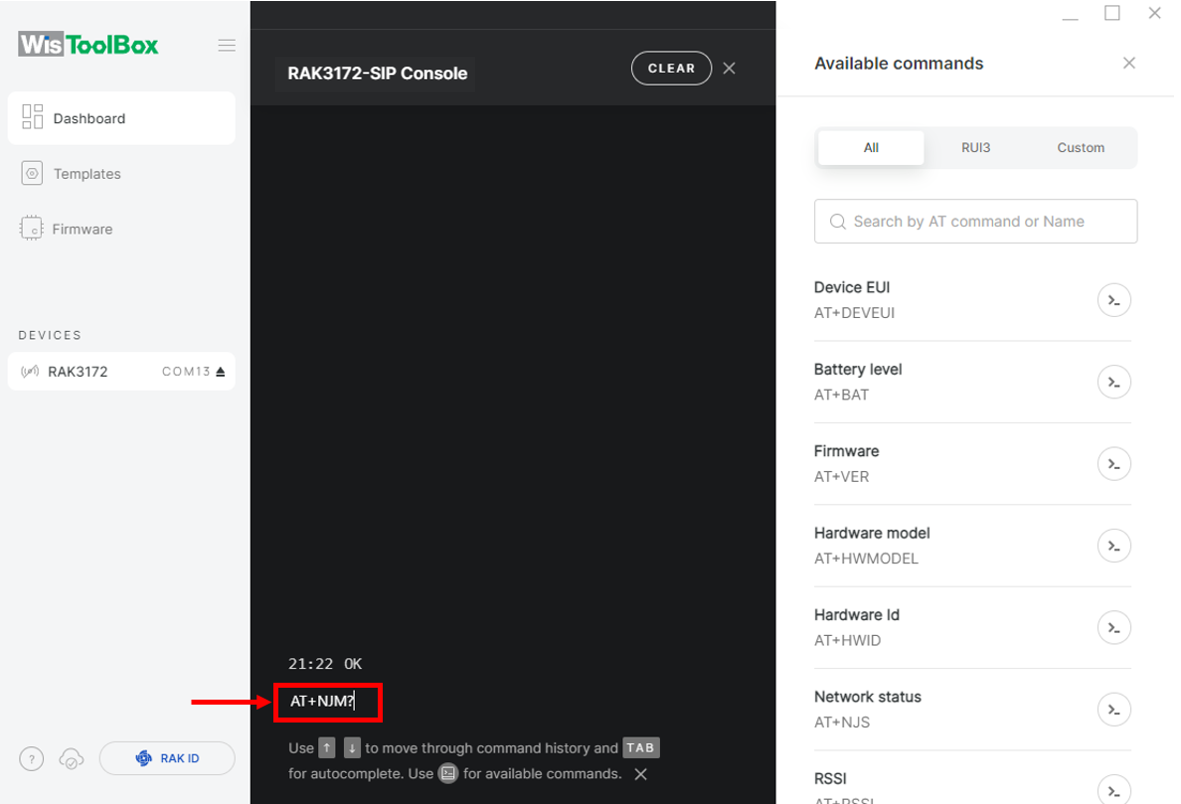Open the Dashboard page
Viewport: 1181px width, 804px height.
pyautogui.click(x=121, y=118)
